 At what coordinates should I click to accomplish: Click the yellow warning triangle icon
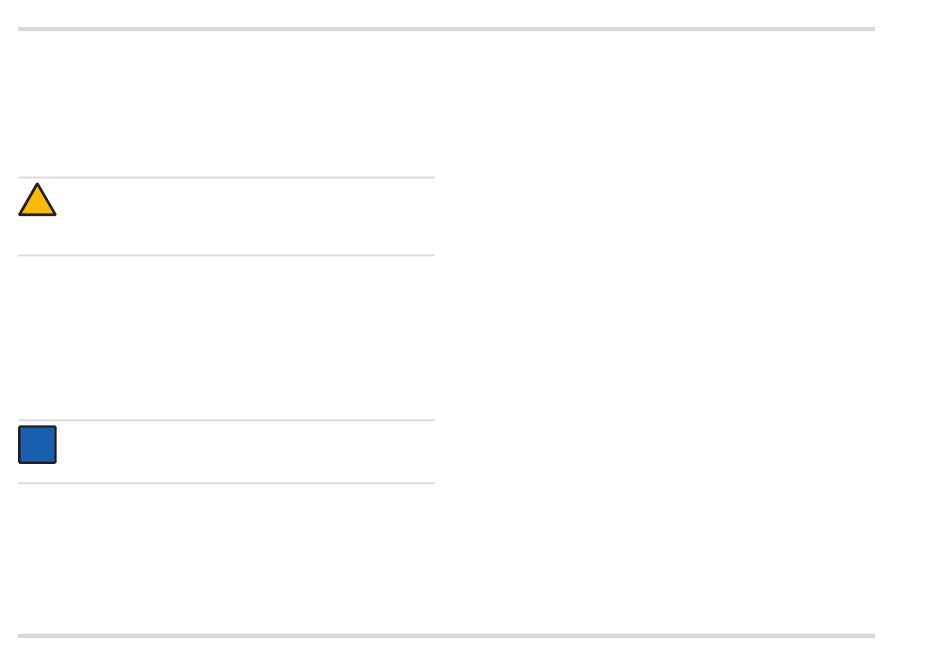click(37, 200)
